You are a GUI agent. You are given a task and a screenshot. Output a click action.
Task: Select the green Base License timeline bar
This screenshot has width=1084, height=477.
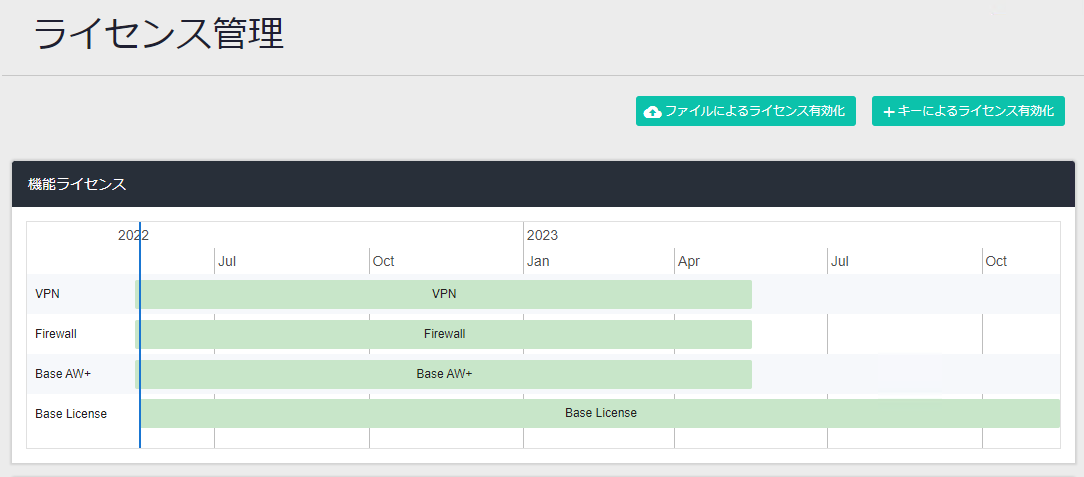[x=600, y=413]
